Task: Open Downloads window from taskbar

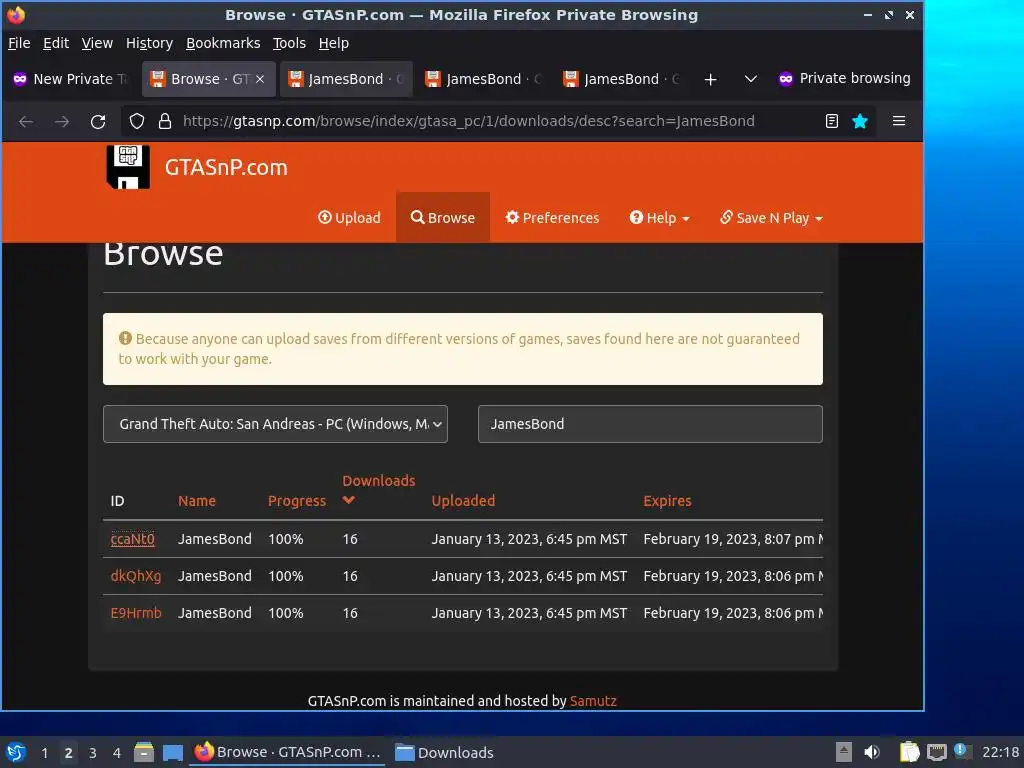Action: 445,752
